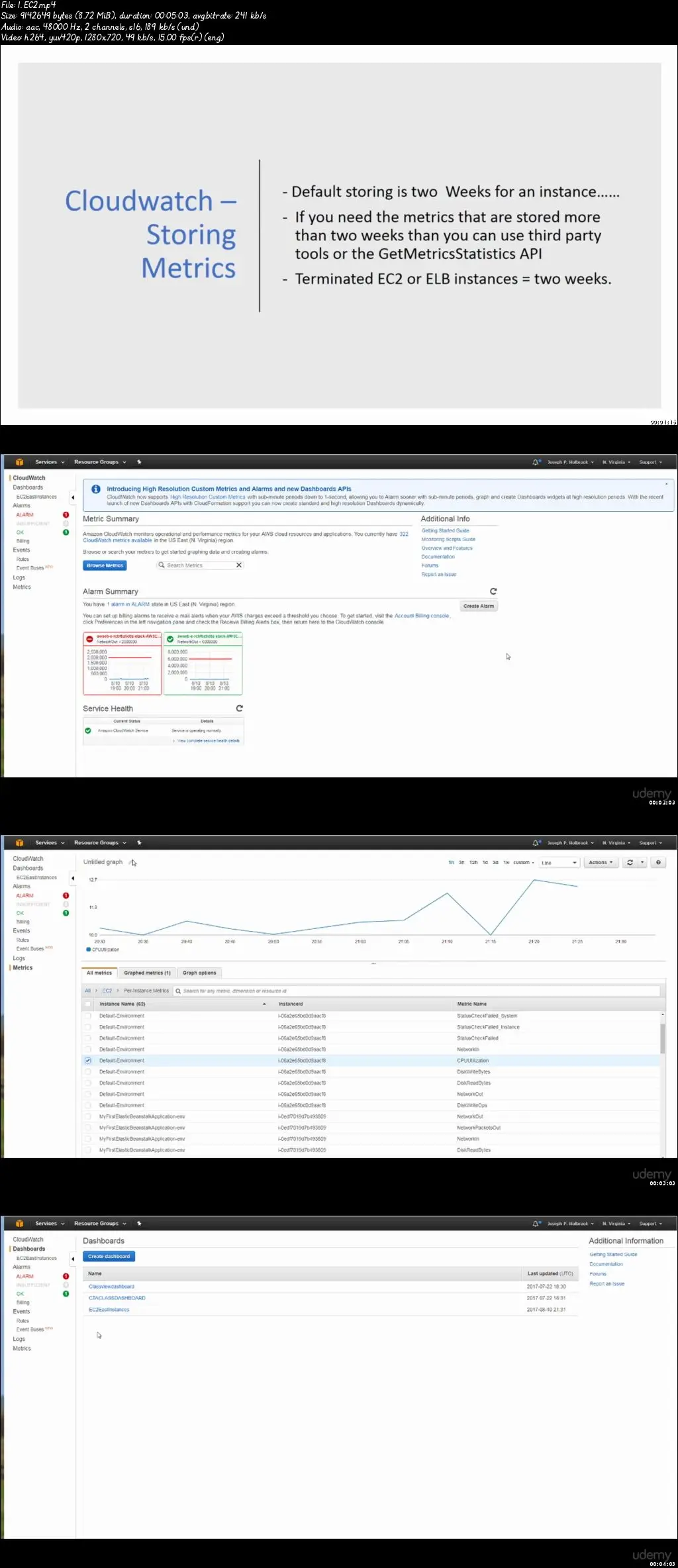Viewport: 678px width, 1568px height.
Task: Click the scroll-up arrow of the metrics table
Action: click(x=662, y=1014)
